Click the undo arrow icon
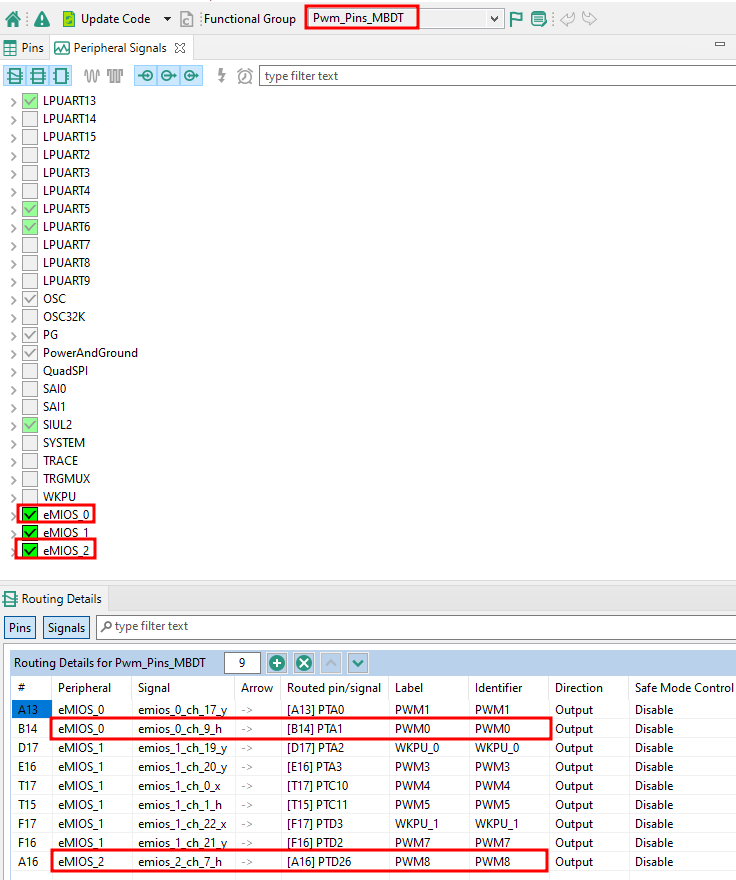Viewport: 736px width, 880px height. pyautogui.click(x=568, y=19)
